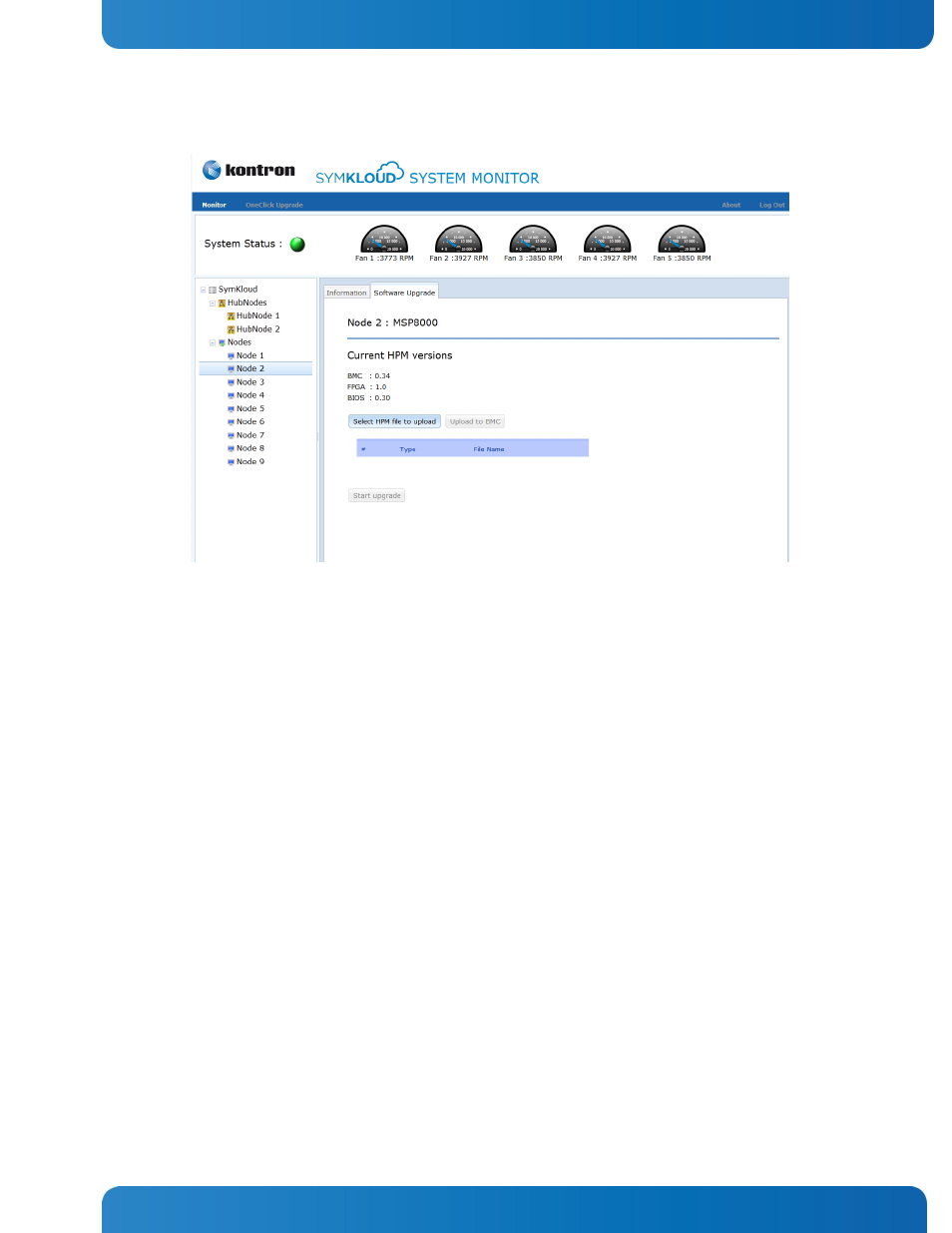Click the 'Fan 1 :3773 RPM' reading
The height and width of the screenshot is (1233, 952).
click(384, 259)
